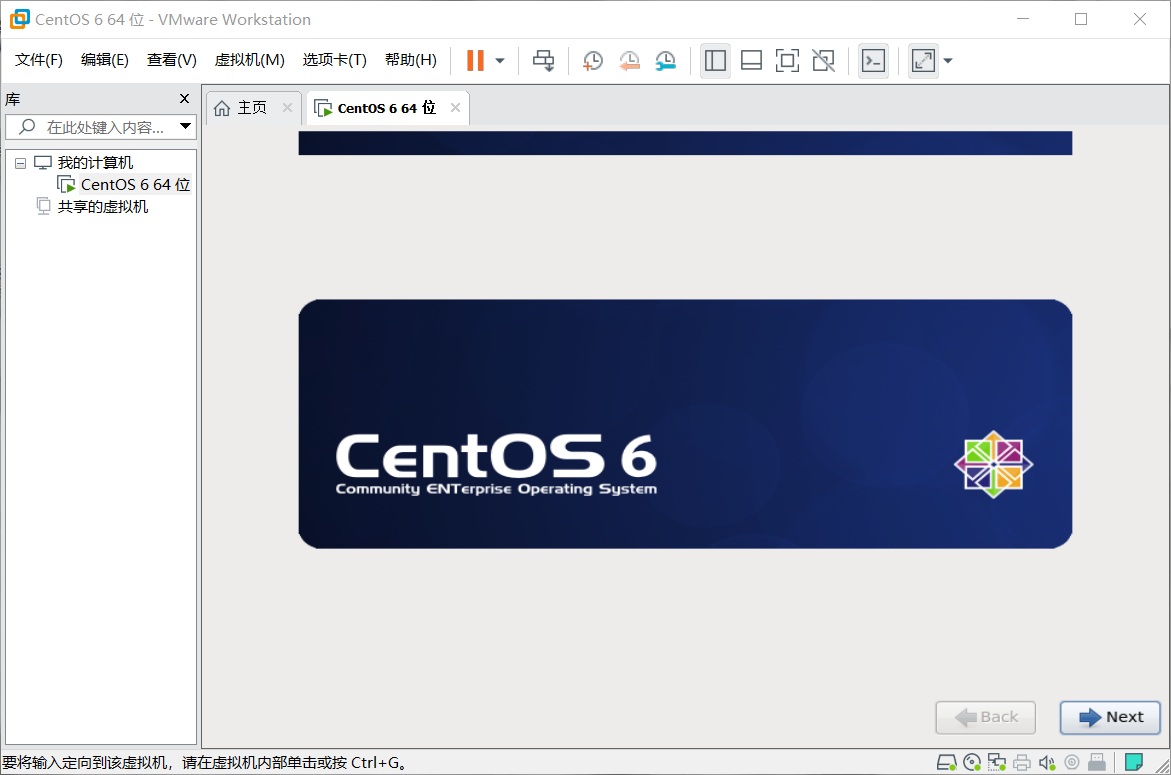1171x775 pixels.
Task: Open the 选项卡(T) menu
Action: tap(335, 60)
